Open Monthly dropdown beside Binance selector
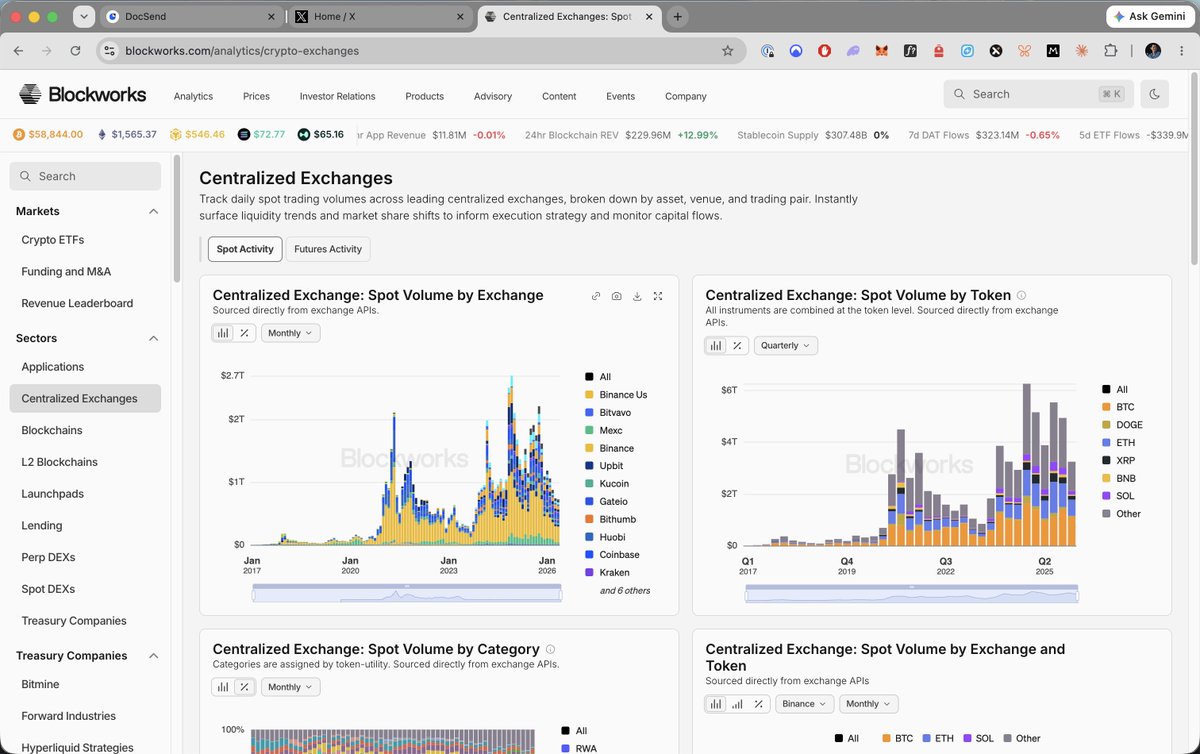1200x754 pixels. (868, 704)
